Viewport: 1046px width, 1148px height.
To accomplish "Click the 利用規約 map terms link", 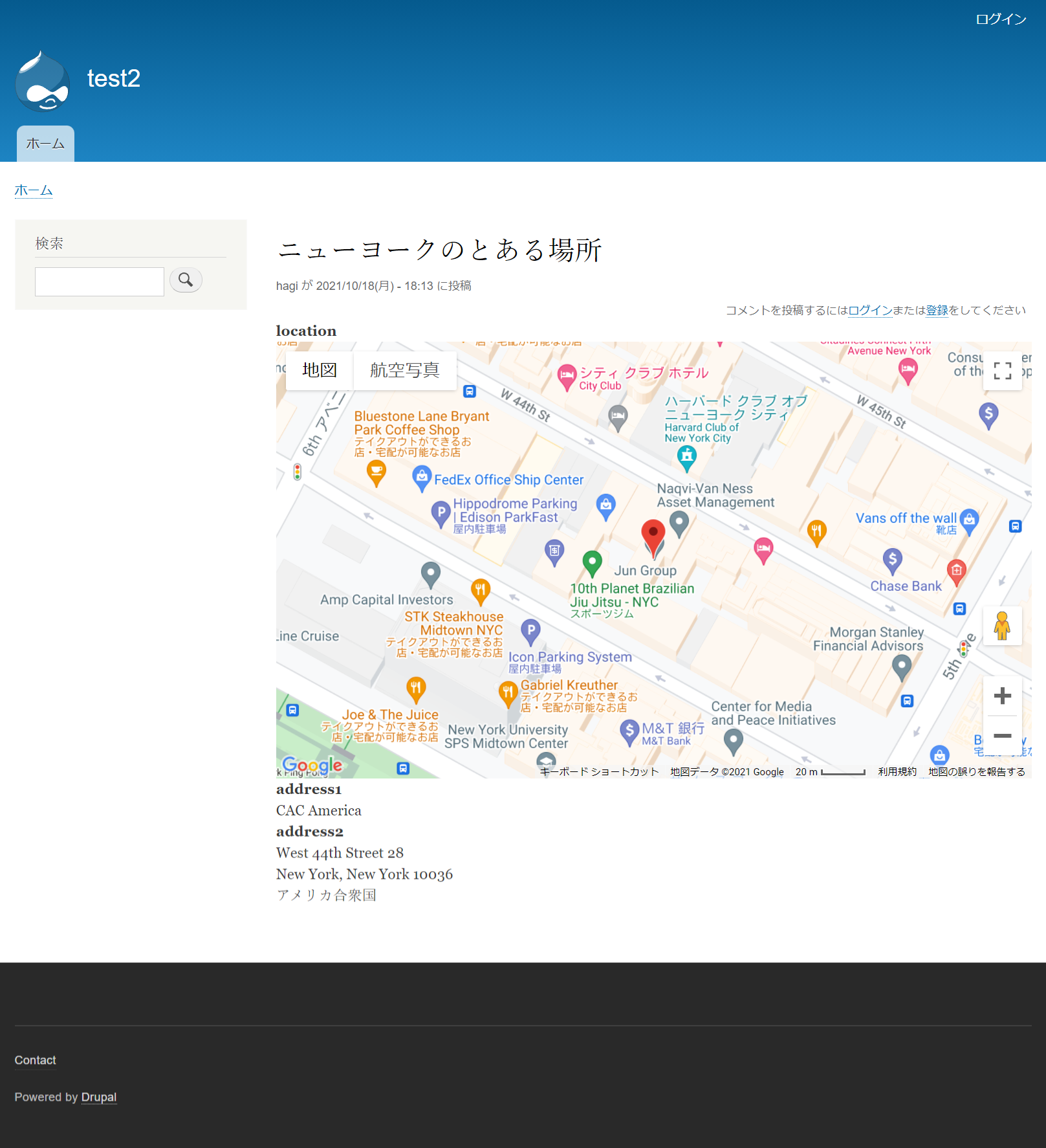I will (x=897, y=771).
